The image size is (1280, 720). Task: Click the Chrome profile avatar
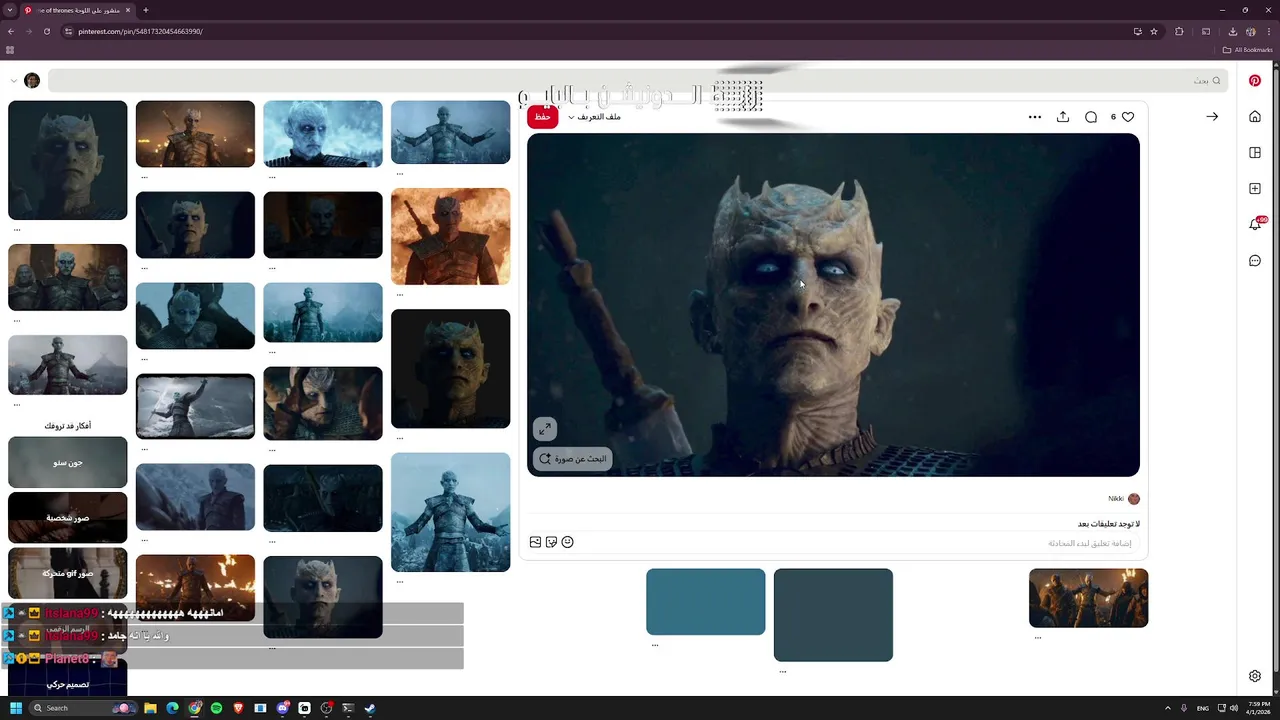[1251, 31]
